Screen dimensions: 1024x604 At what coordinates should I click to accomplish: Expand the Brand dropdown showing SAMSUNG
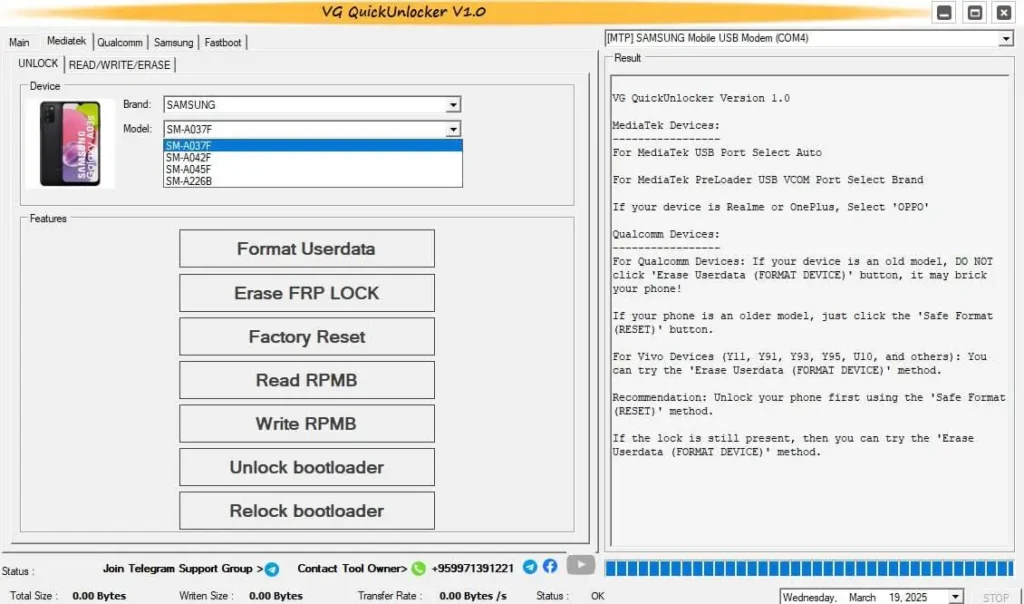[453, 105]
